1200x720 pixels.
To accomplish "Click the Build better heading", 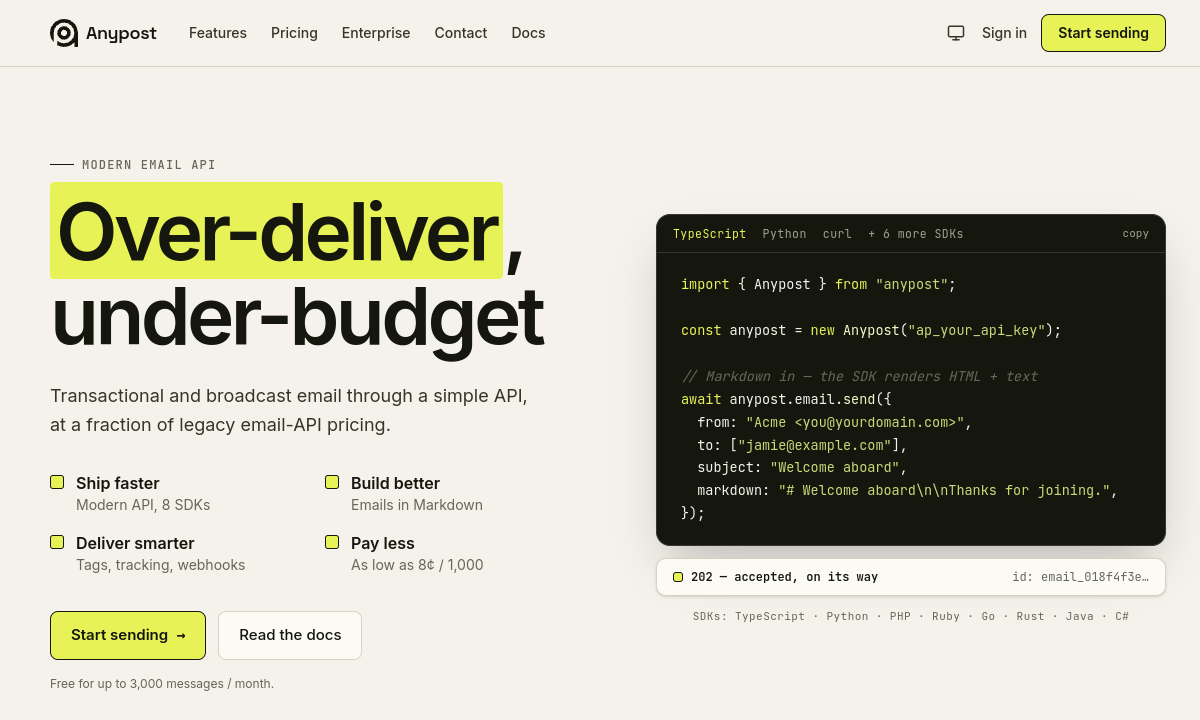I will 395,483.
